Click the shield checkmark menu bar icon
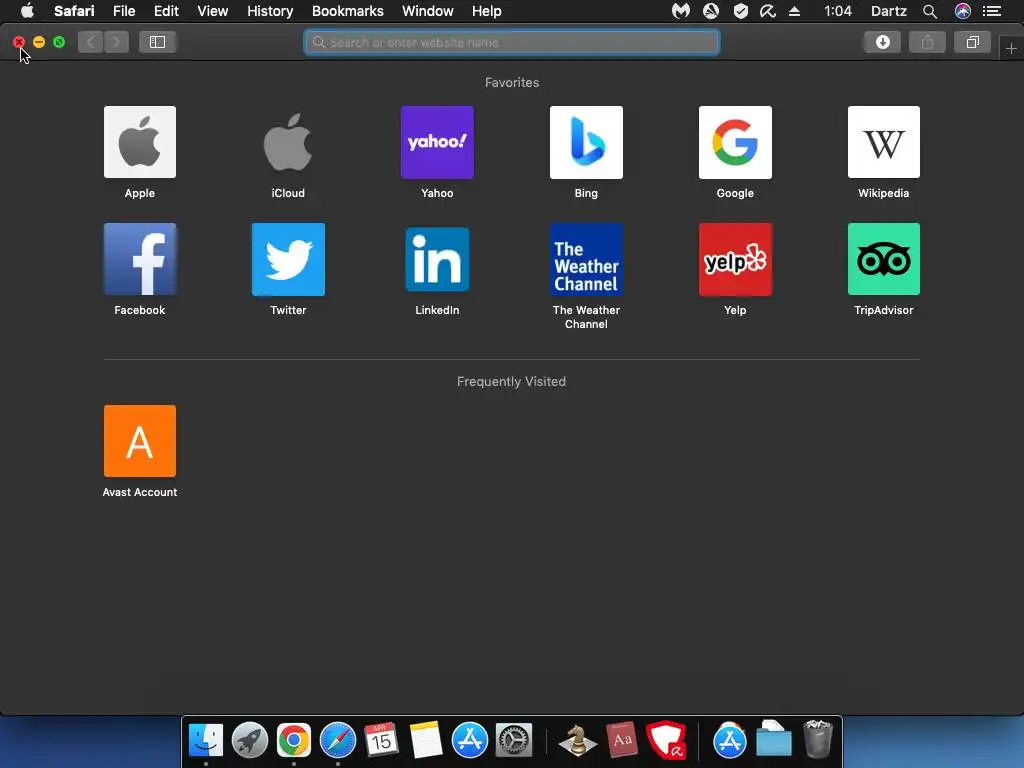Viewport: 1024px width, 768px height. point(741,11)
